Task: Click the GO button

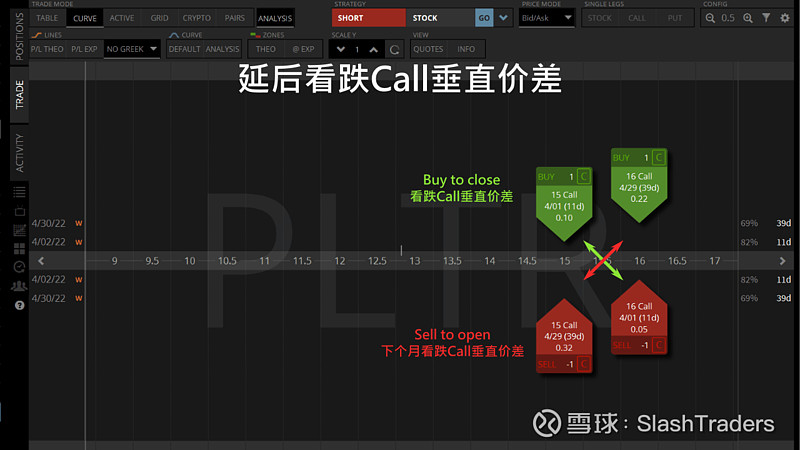Action: tap(484, 18)
